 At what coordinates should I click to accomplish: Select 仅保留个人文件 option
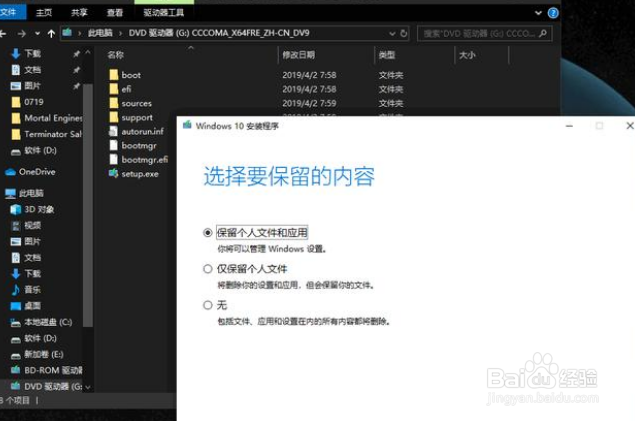click(208, 269)
